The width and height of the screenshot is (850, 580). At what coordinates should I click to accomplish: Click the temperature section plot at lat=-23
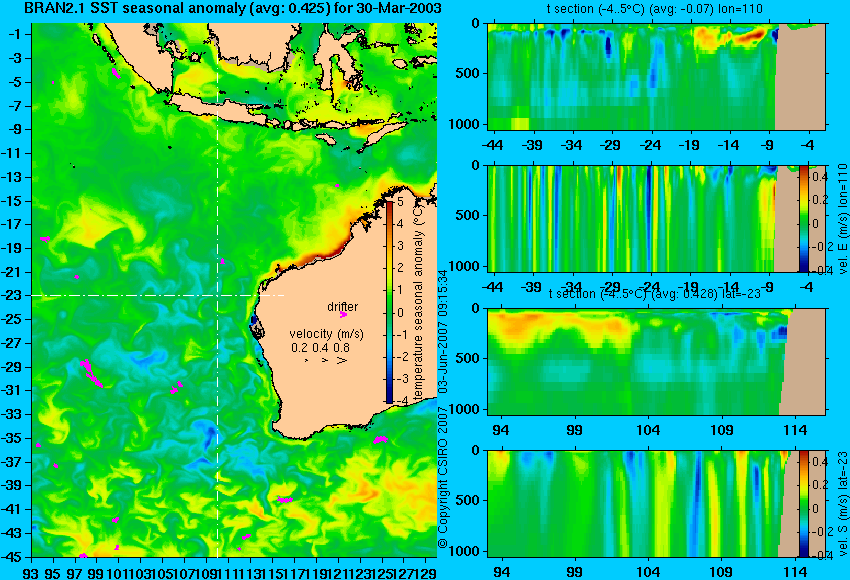(x=656, y=362)
